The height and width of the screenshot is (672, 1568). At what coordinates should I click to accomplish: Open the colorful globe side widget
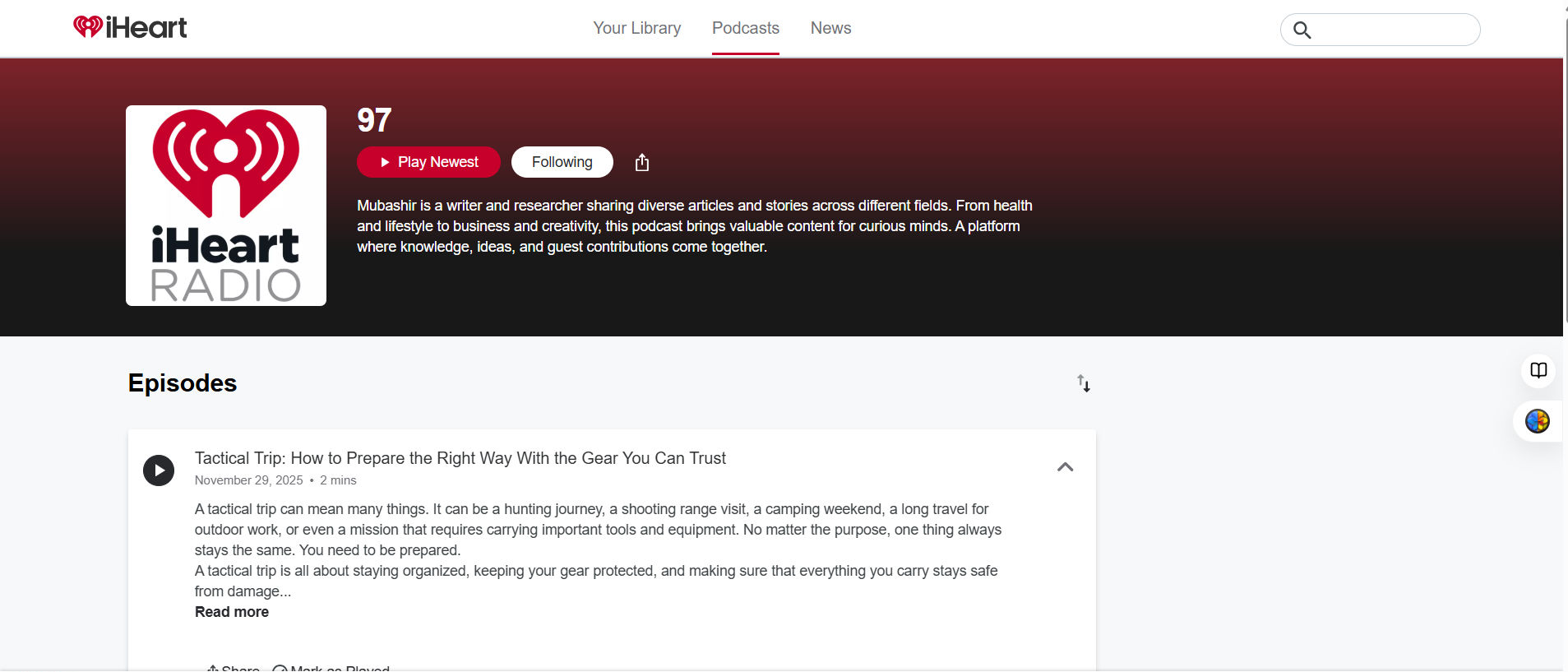(x=1538, y=421)
